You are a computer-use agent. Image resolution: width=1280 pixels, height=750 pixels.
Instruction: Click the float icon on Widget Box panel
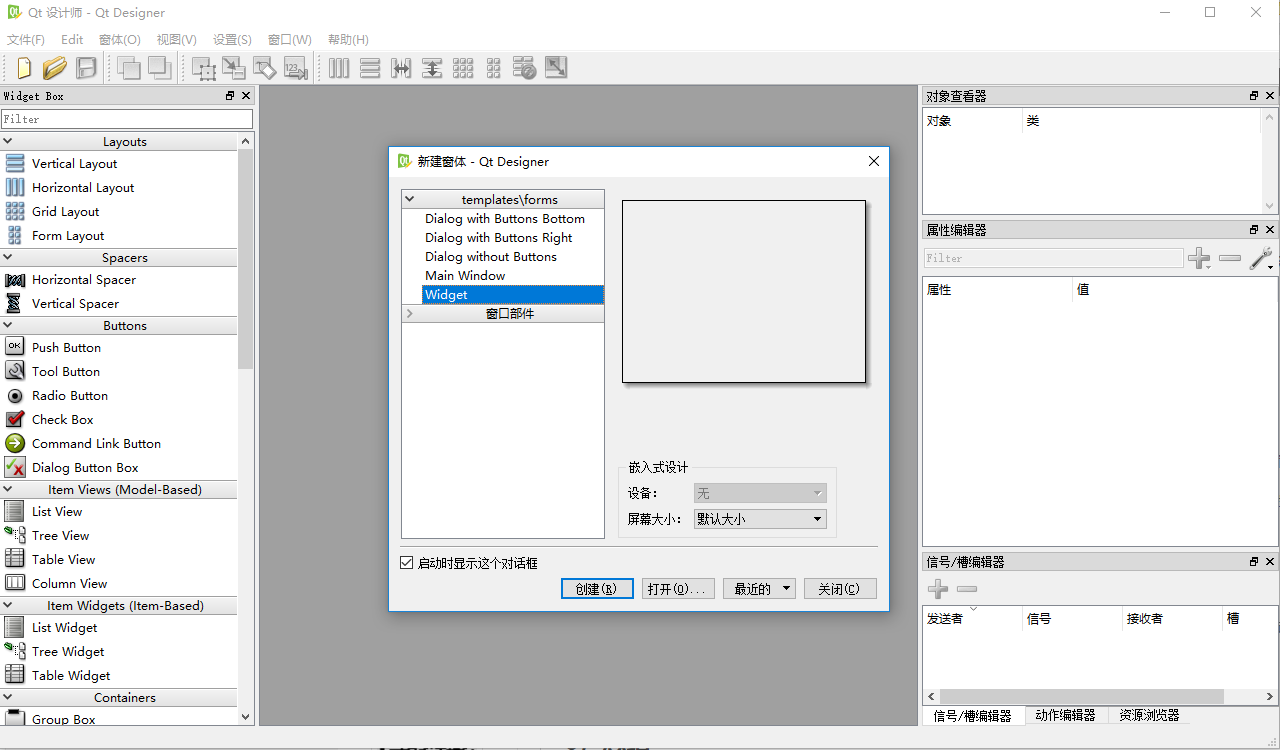point(230,95)
